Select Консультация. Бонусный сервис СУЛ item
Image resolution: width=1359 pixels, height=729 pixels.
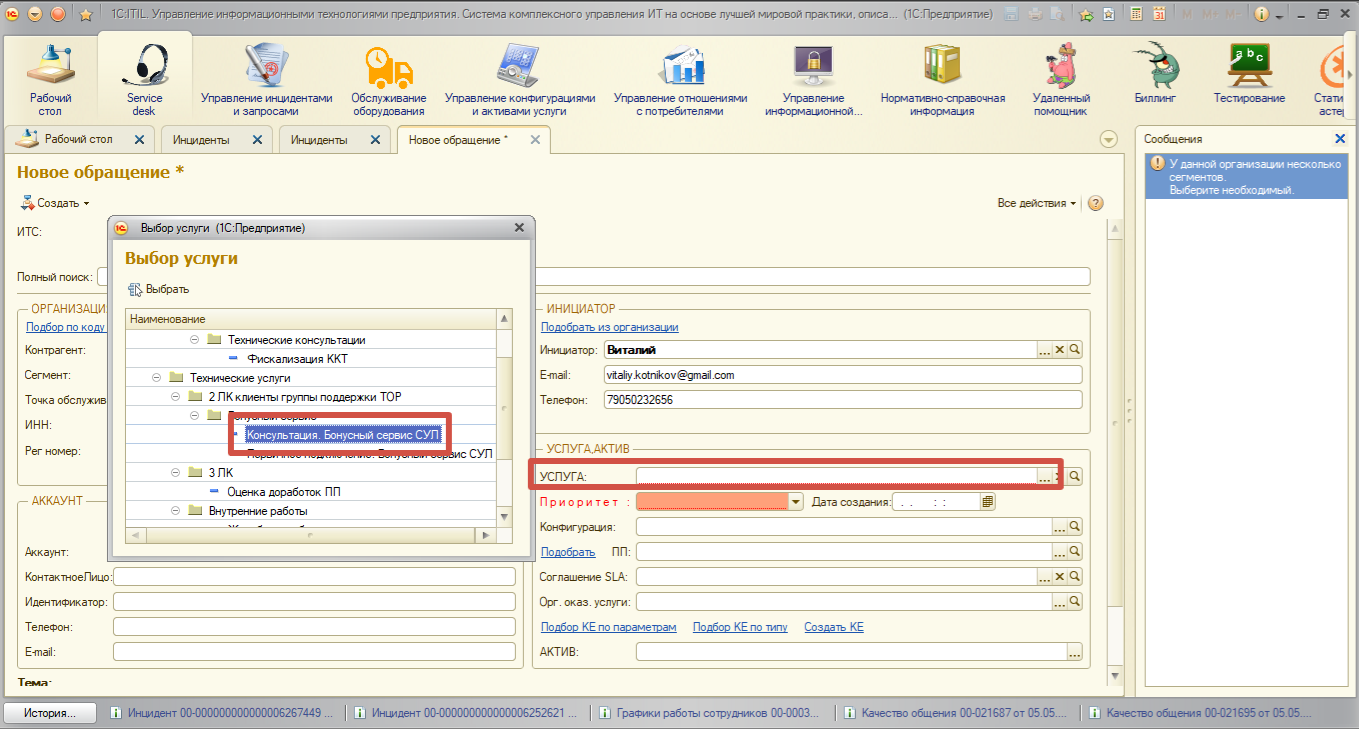pyautogui.click(x=344, y=435)
